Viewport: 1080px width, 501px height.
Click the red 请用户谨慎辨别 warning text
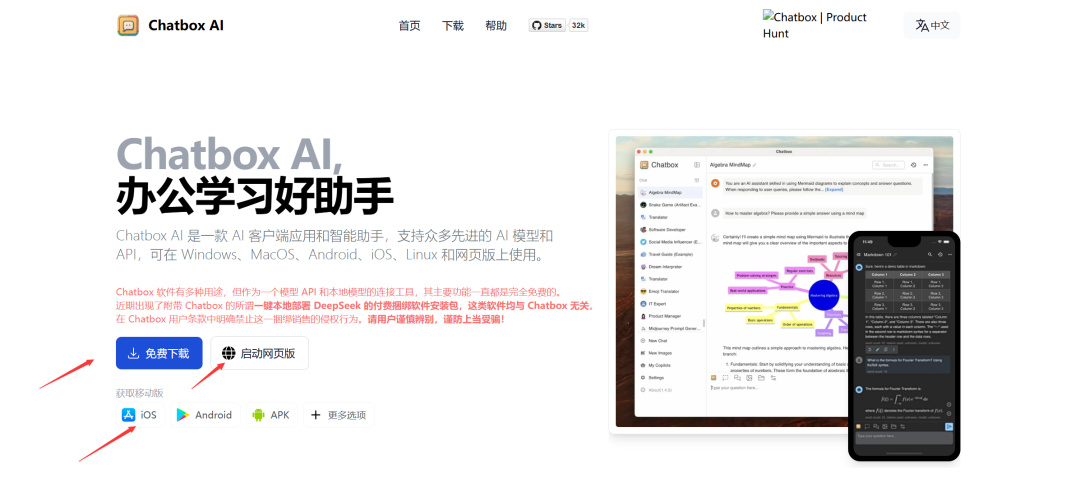coord(435,319)
